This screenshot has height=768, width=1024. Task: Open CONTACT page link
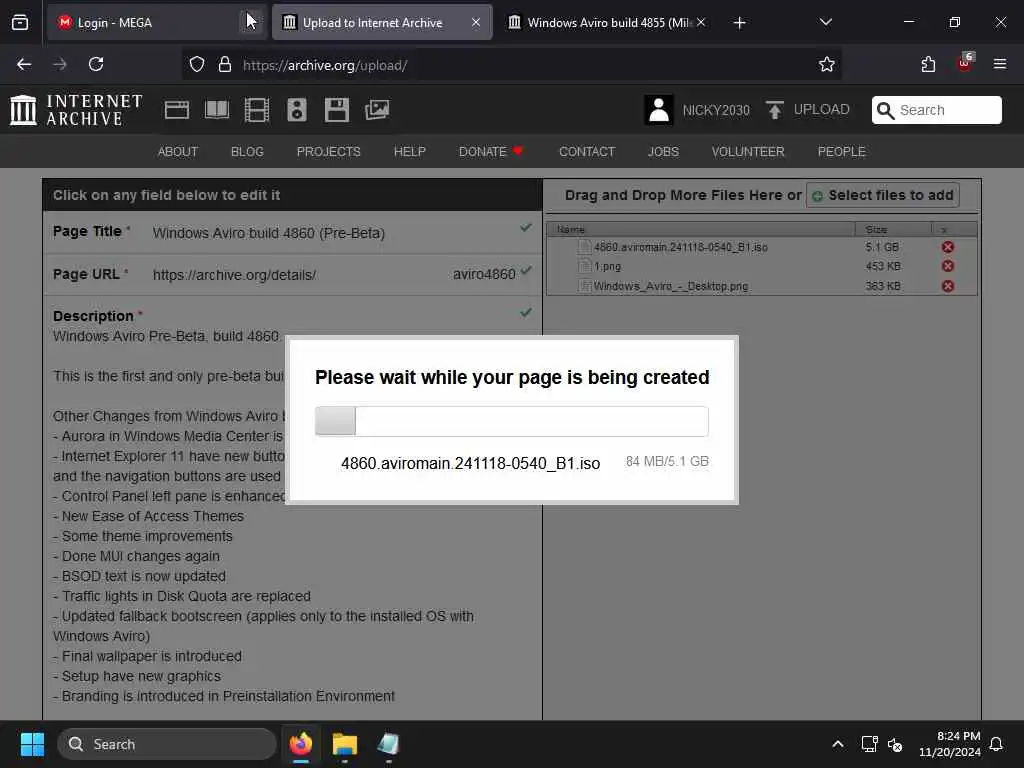pyautogui.click(x=587, y=152)
